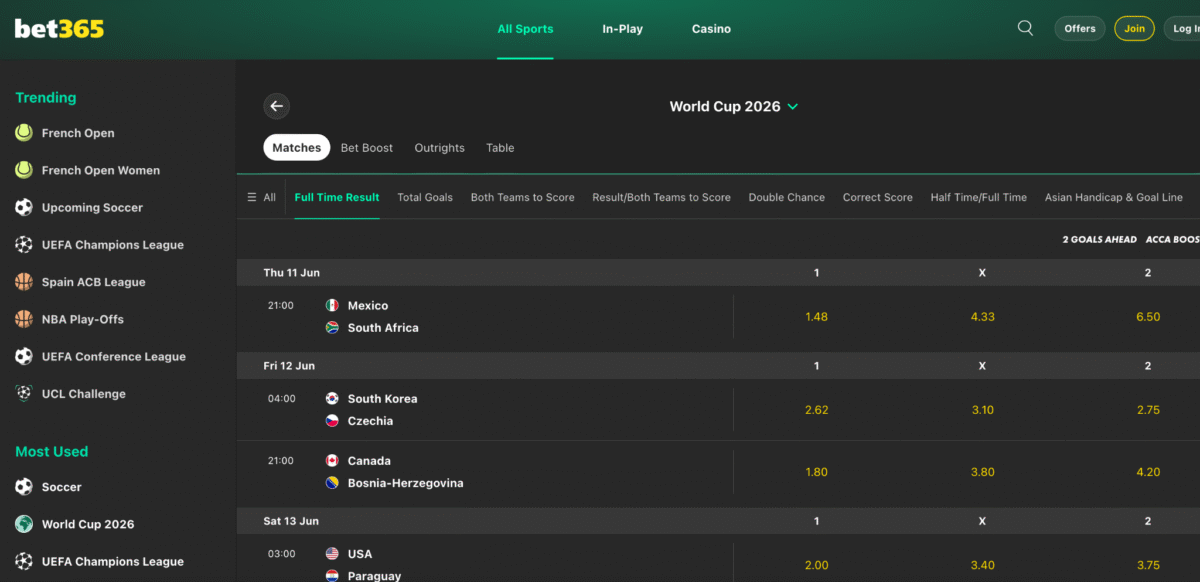Click the NBA Play-Offs basketball icon
The image size is (1200, 582).
coord(24,319)
